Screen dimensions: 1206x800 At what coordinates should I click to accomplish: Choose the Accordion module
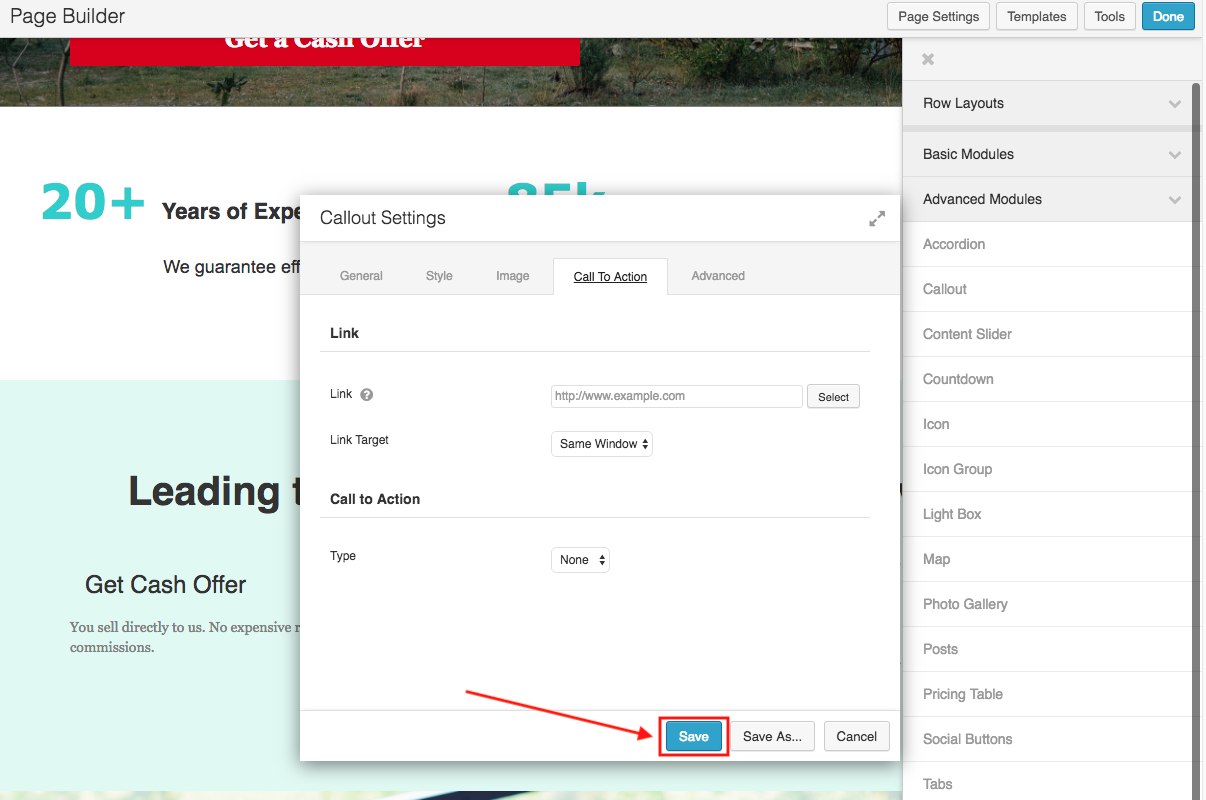tap(1047, 244)
